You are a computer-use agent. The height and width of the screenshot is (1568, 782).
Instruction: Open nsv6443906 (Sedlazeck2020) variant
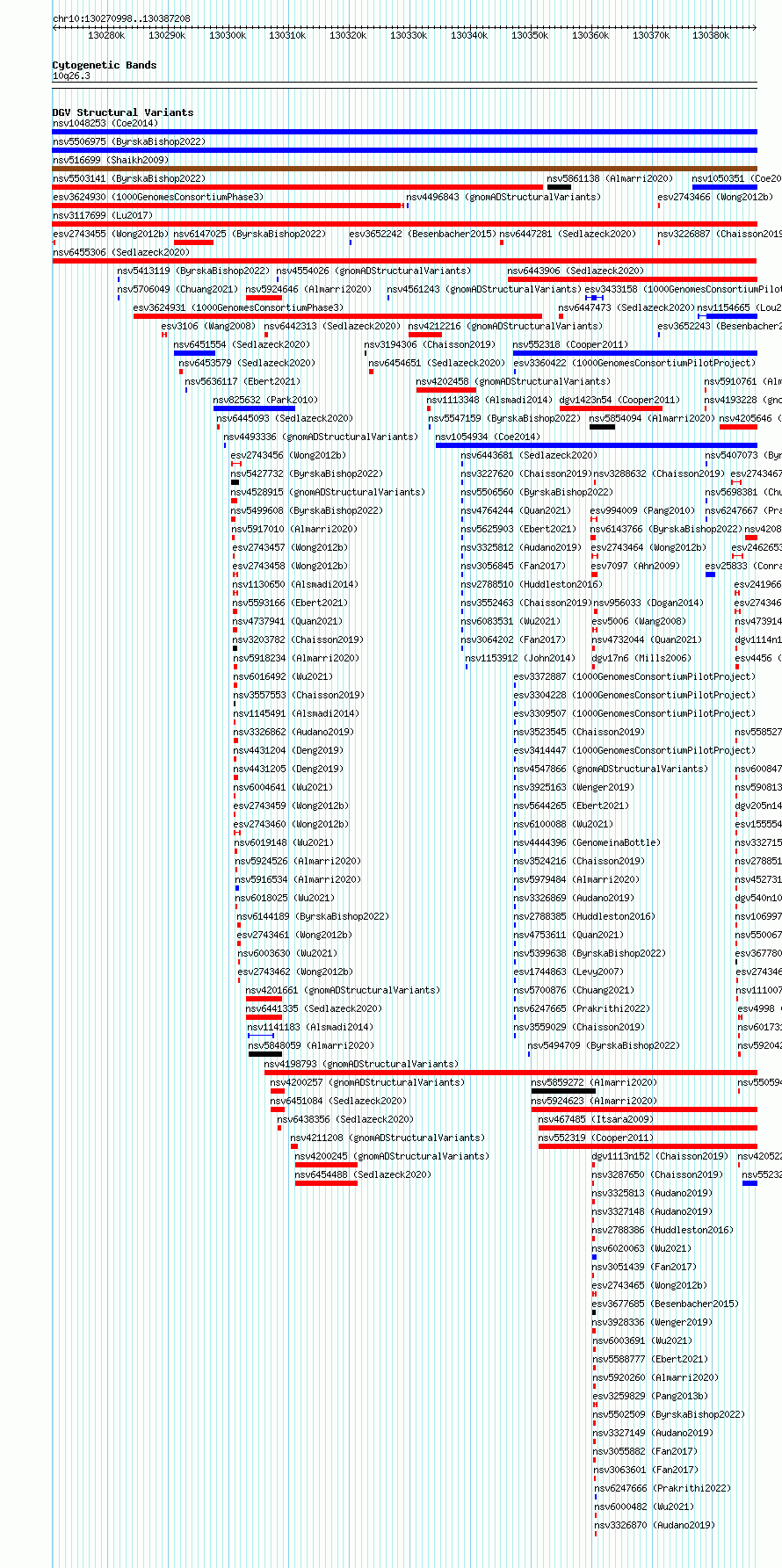pos(576,271)
